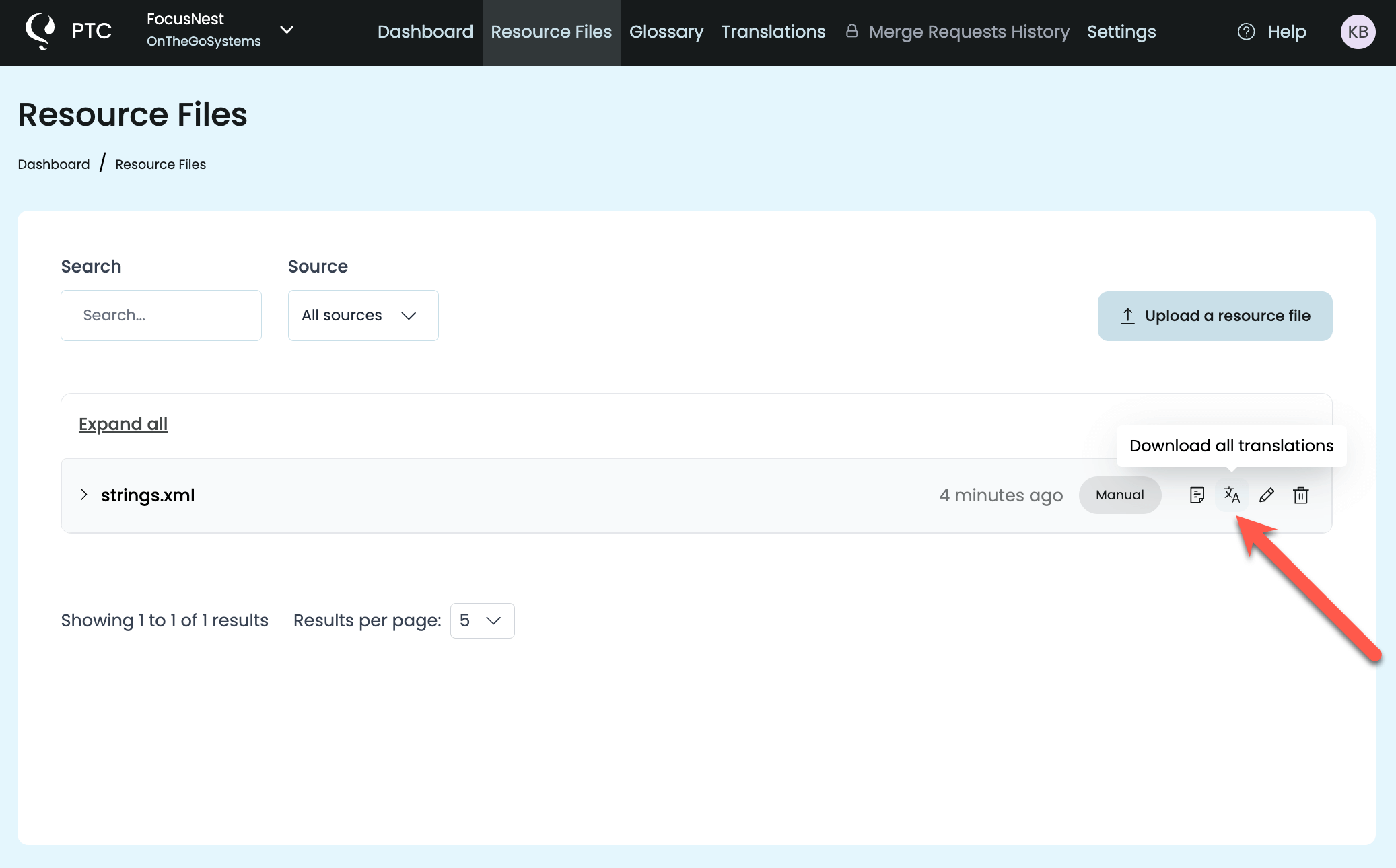Open the Translations section
This screenshot has width=1396, height=868.
coord(773,32)
